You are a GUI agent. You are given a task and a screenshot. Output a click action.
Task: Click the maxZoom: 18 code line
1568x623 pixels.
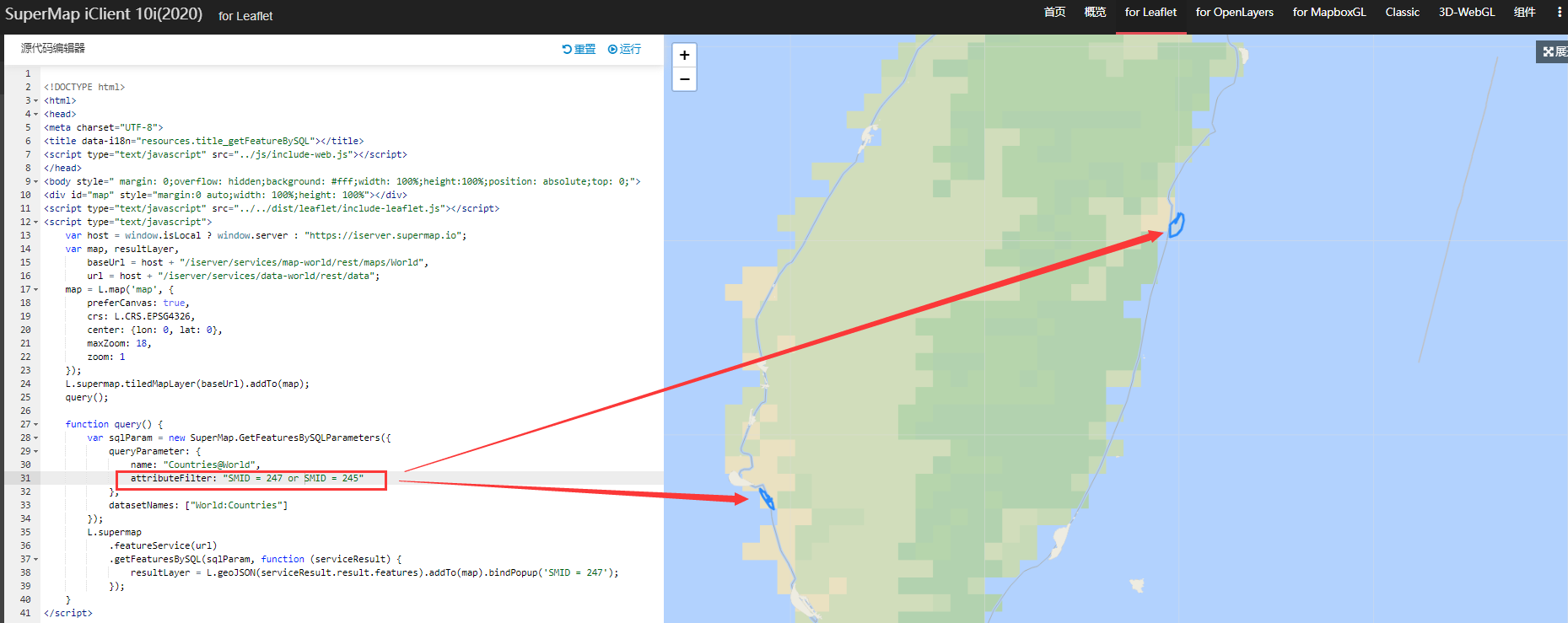coord(119,343)
